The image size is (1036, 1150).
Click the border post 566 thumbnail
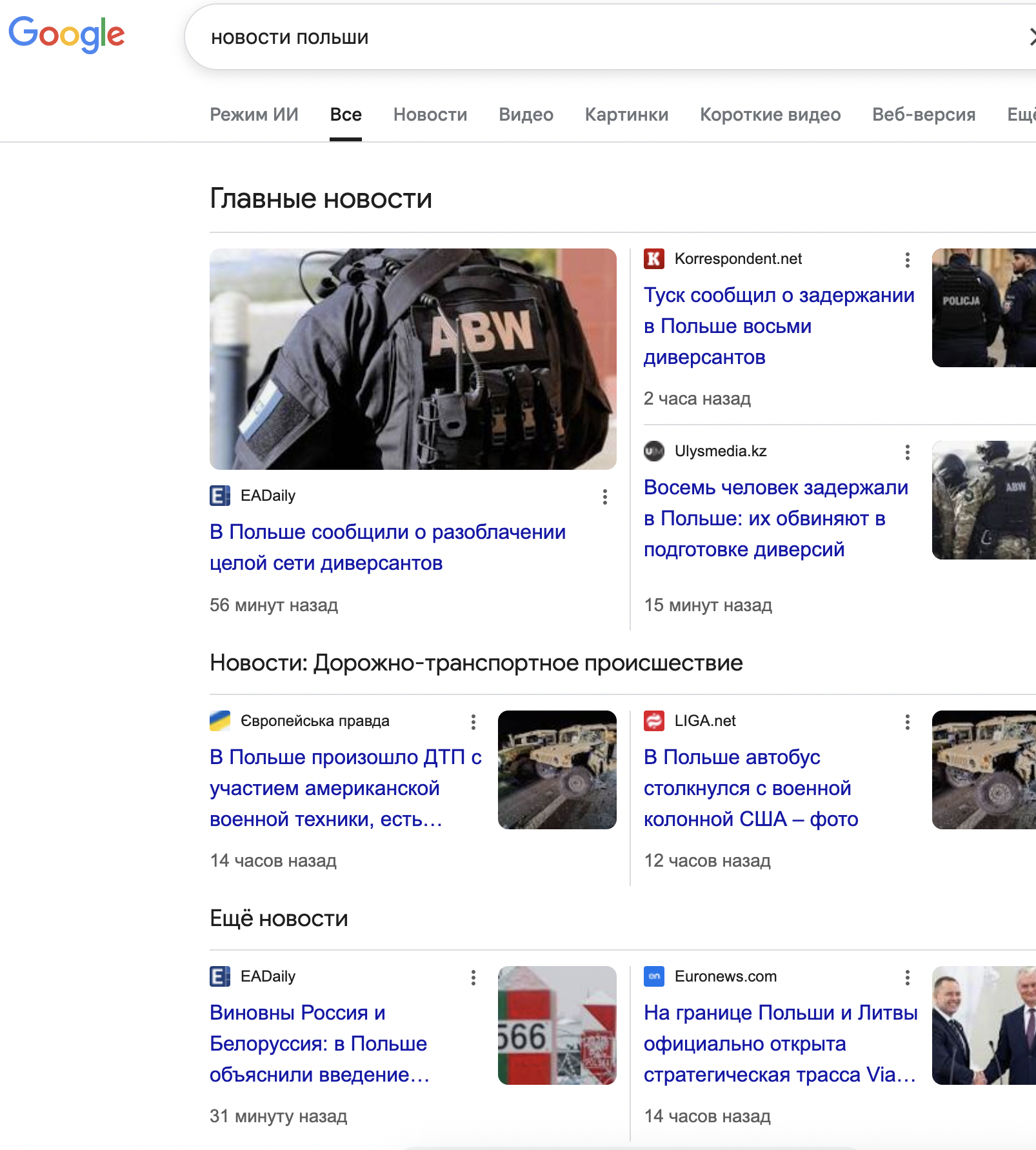(x=557, y=1025)
